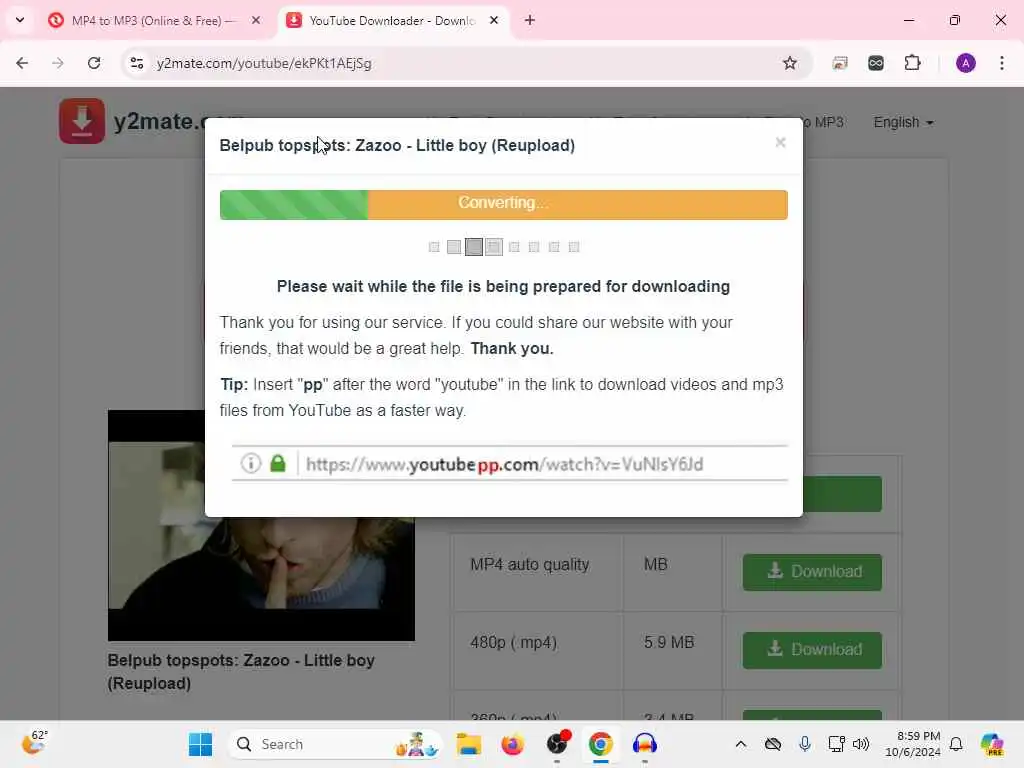Click the address bar URL y2mate.com/youtube
Image resolution: width=1024 pixels, height=768 pixels.
coord(264,63)
